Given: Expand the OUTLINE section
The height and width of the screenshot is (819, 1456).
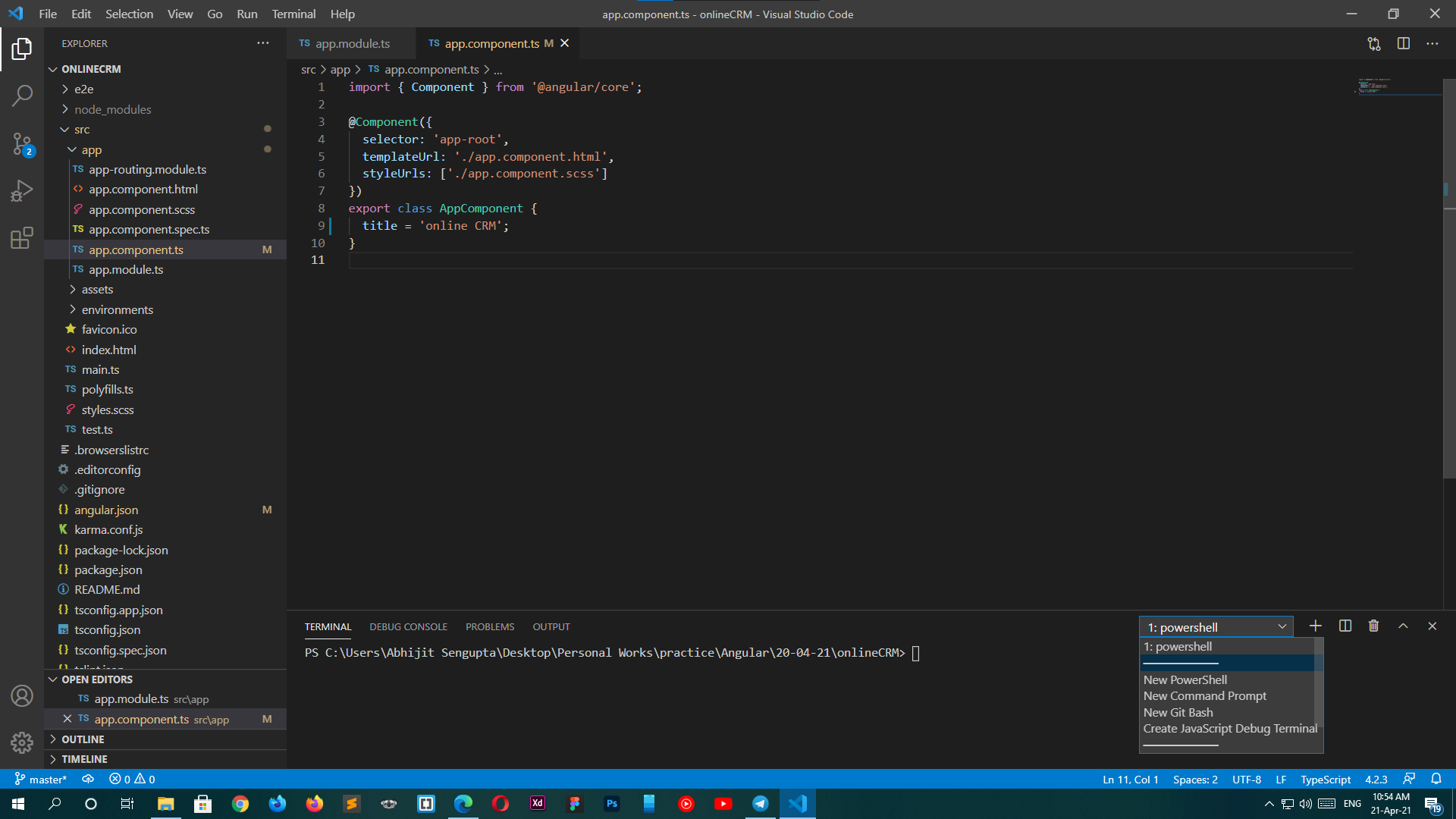Looking at the screenshot, I should tap(83, 739).
